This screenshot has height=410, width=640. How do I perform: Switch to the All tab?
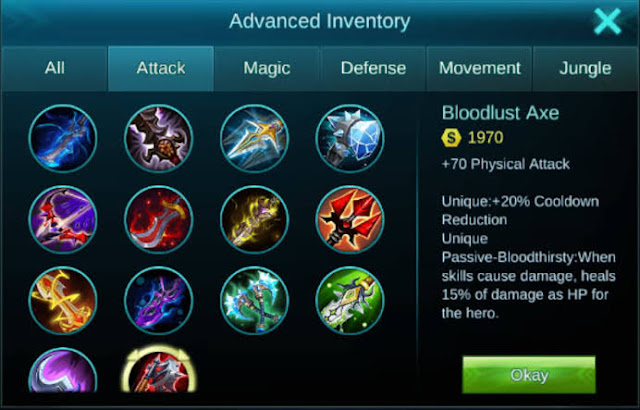click(55, 68)
